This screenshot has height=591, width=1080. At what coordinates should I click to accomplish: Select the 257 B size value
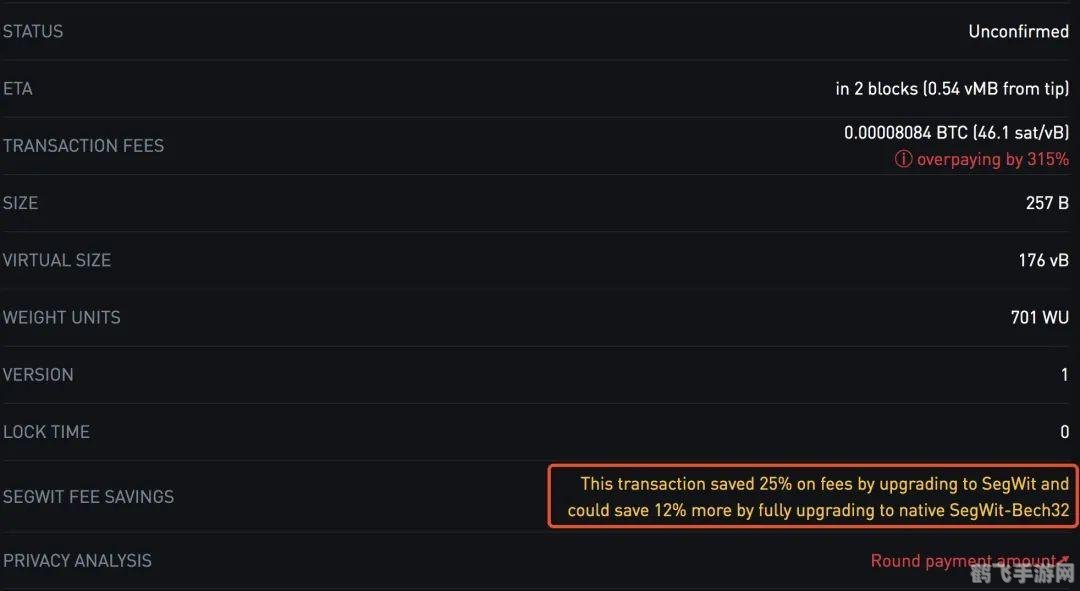coord(1047,203)
